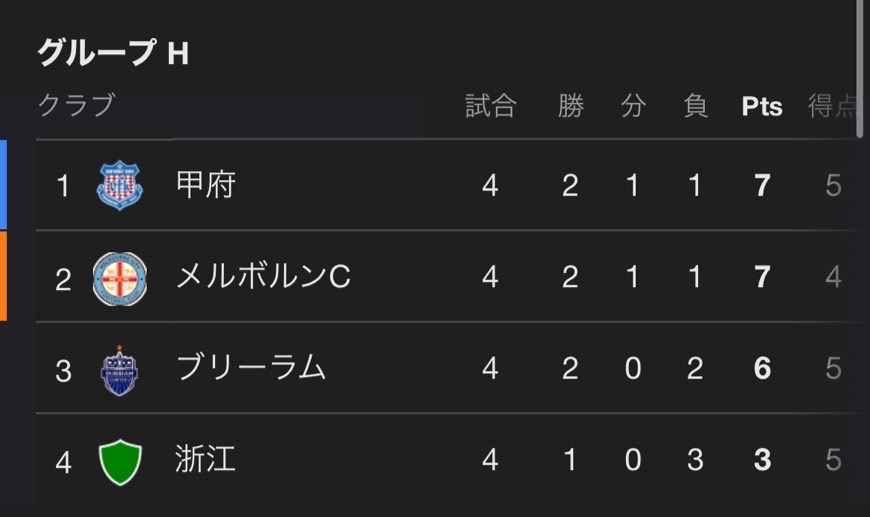Click the Melbourne City club crest
Viewport: 870px width, 517px height.
[x=120, y=278]
